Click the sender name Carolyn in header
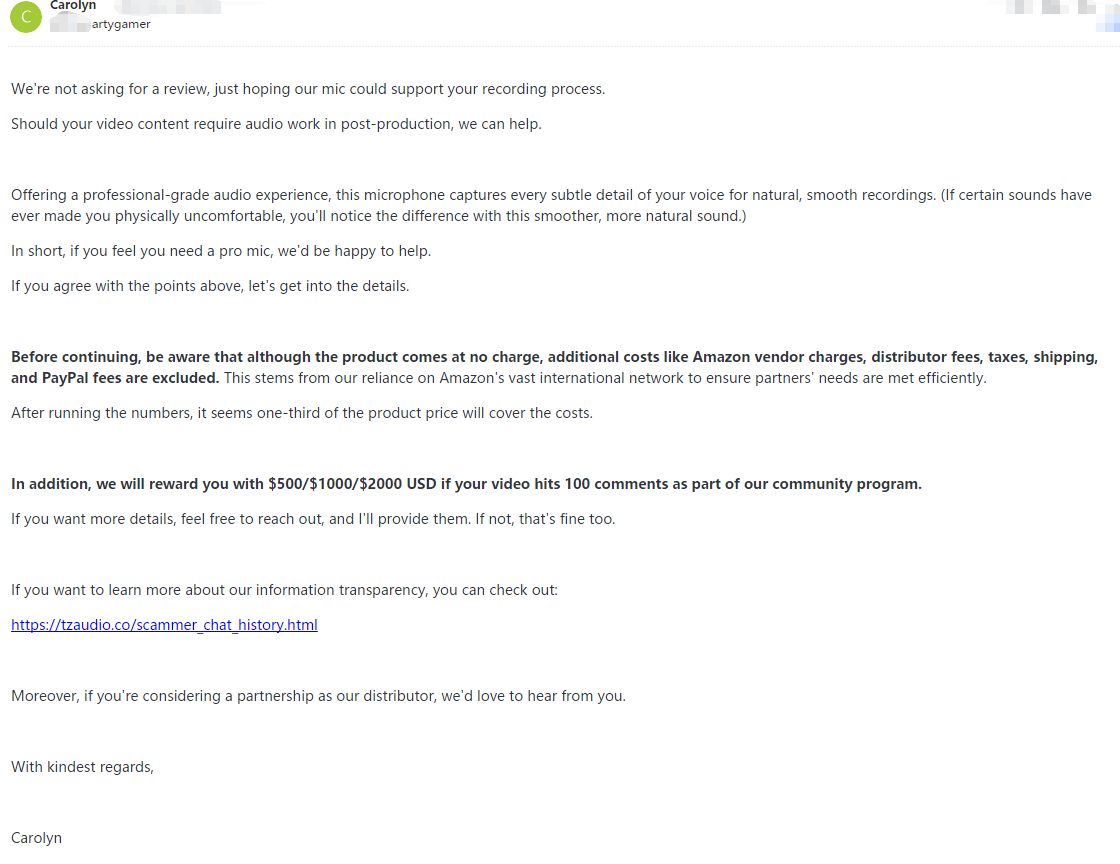This screenshot has width=1120, height=864. (x=73, y=6)
